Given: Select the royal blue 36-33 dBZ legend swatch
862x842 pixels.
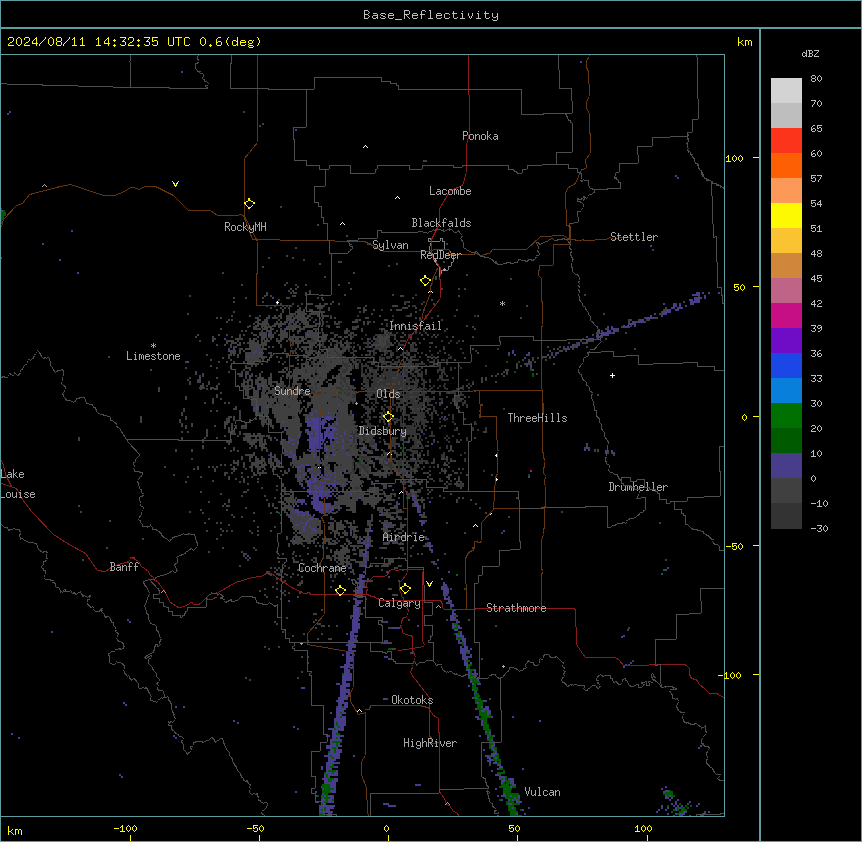Looking at the screenshot, I should pos(786,365).
